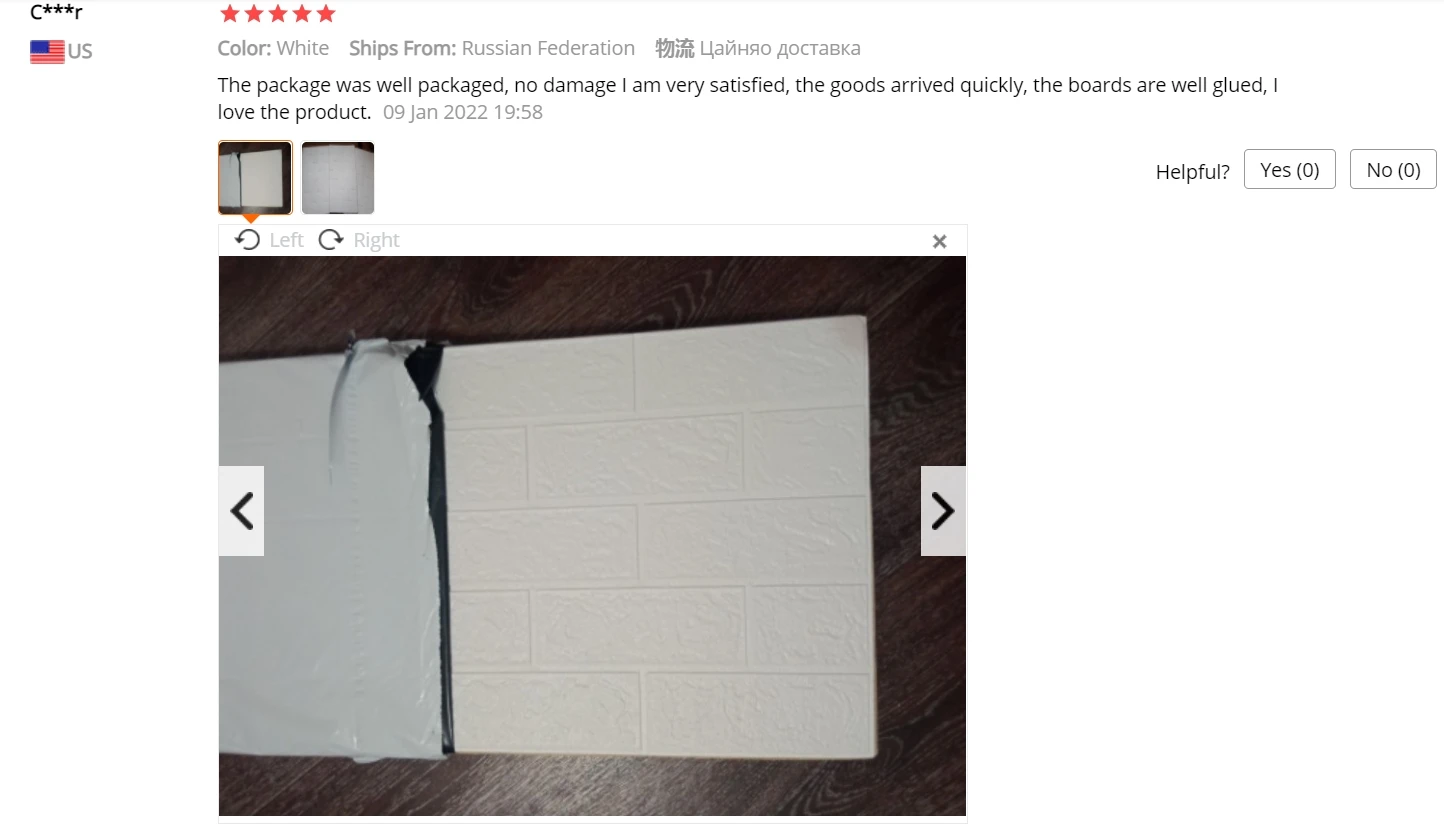Click the 'Right' rotate label

pos(376,240)
